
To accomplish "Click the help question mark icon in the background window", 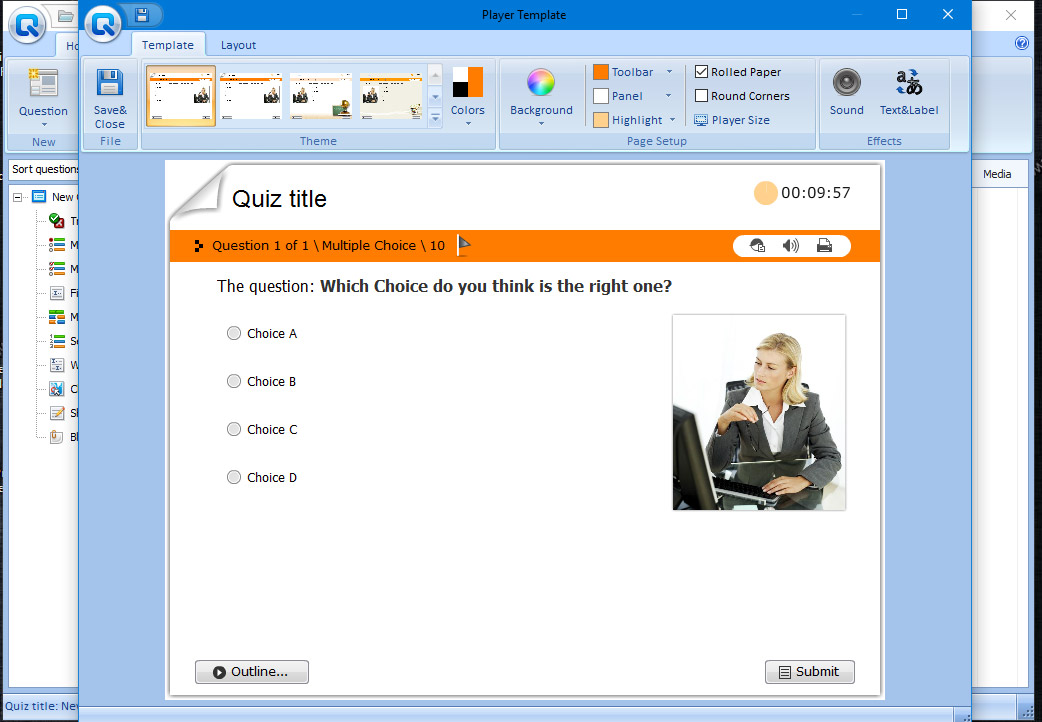I will click(1021, 43).
